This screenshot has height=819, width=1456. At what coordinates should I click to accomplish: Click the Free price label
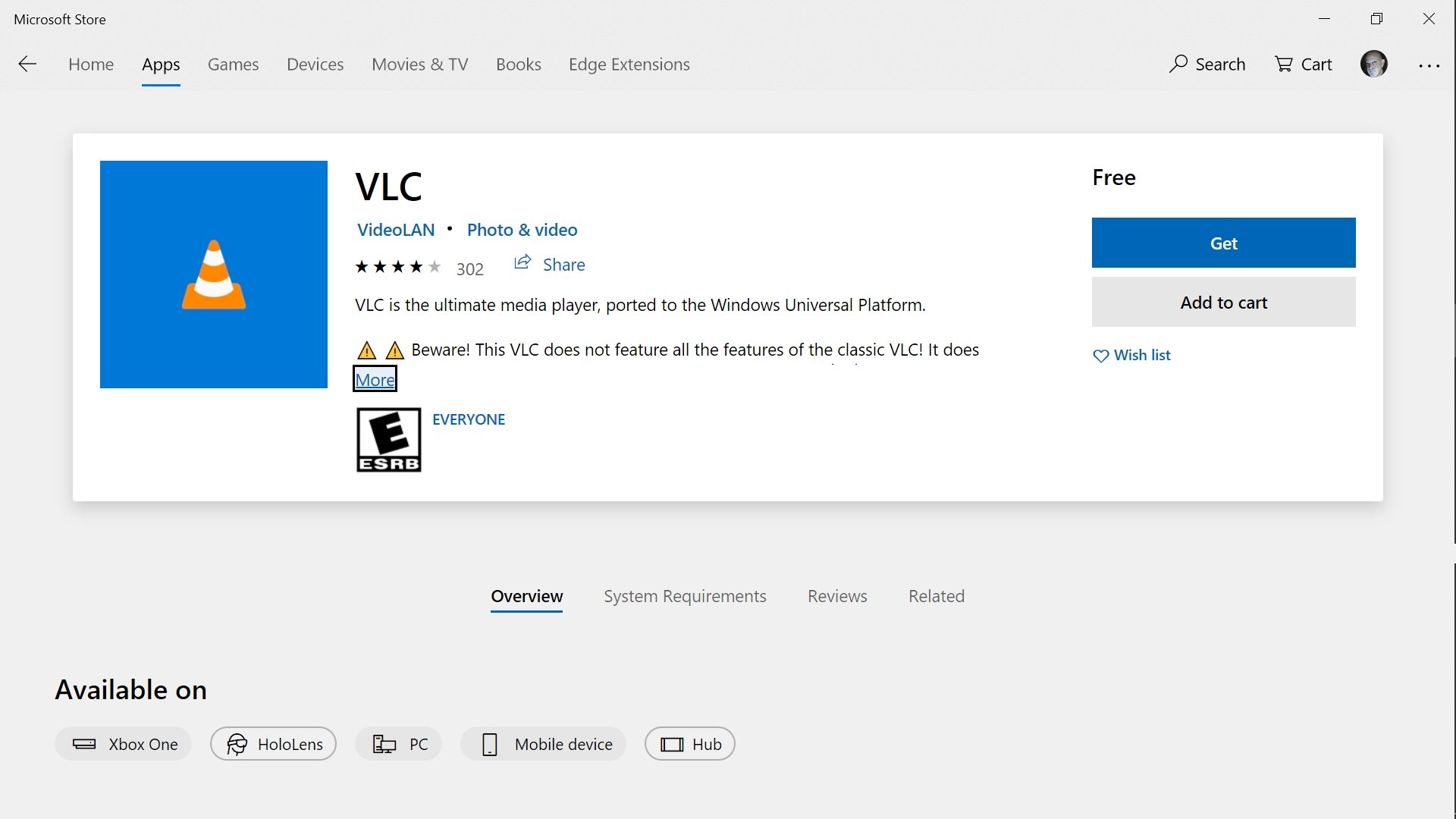[1114, 177]
